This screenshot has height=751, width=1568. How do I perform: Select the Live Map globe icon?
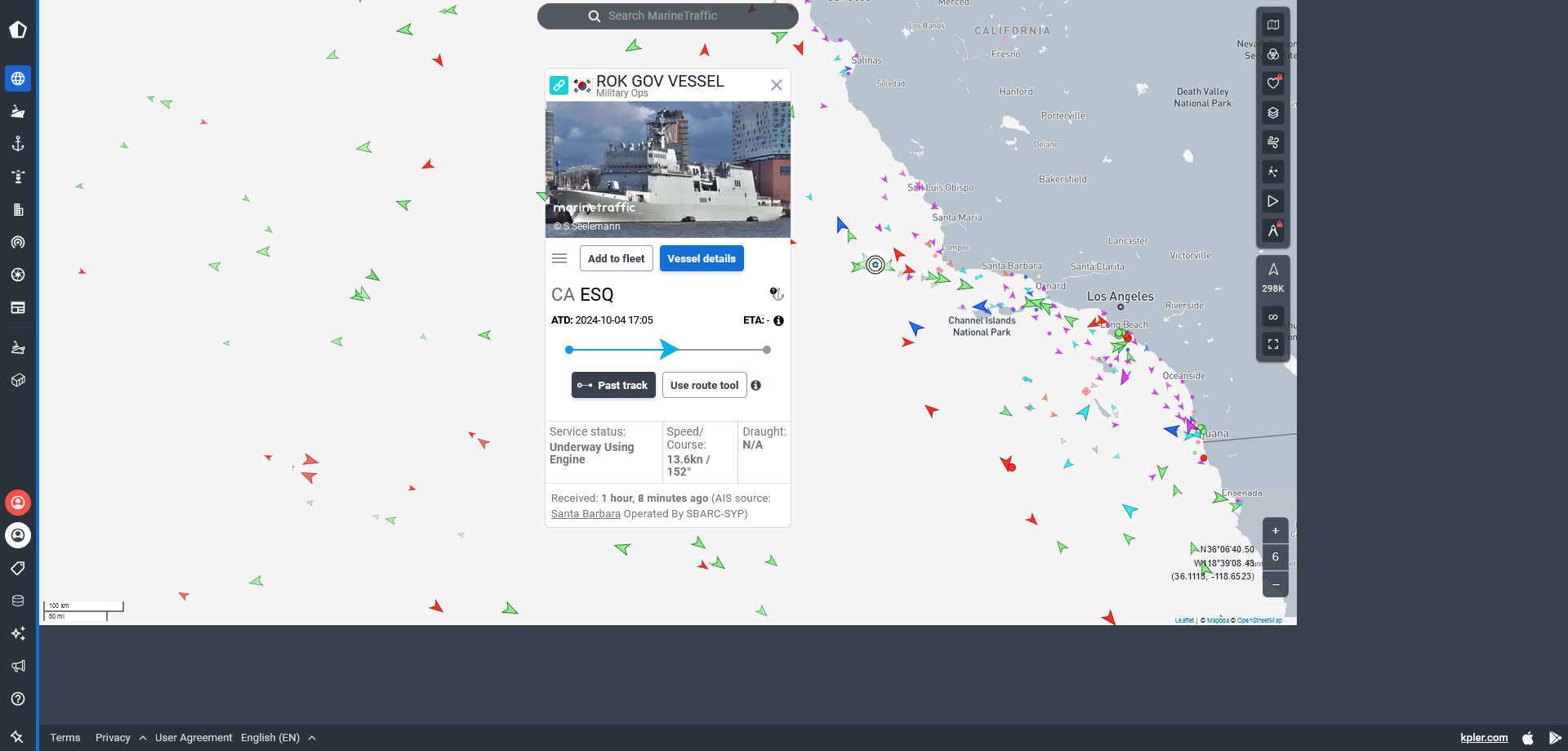pyautogui.click(x=18, y=78)
